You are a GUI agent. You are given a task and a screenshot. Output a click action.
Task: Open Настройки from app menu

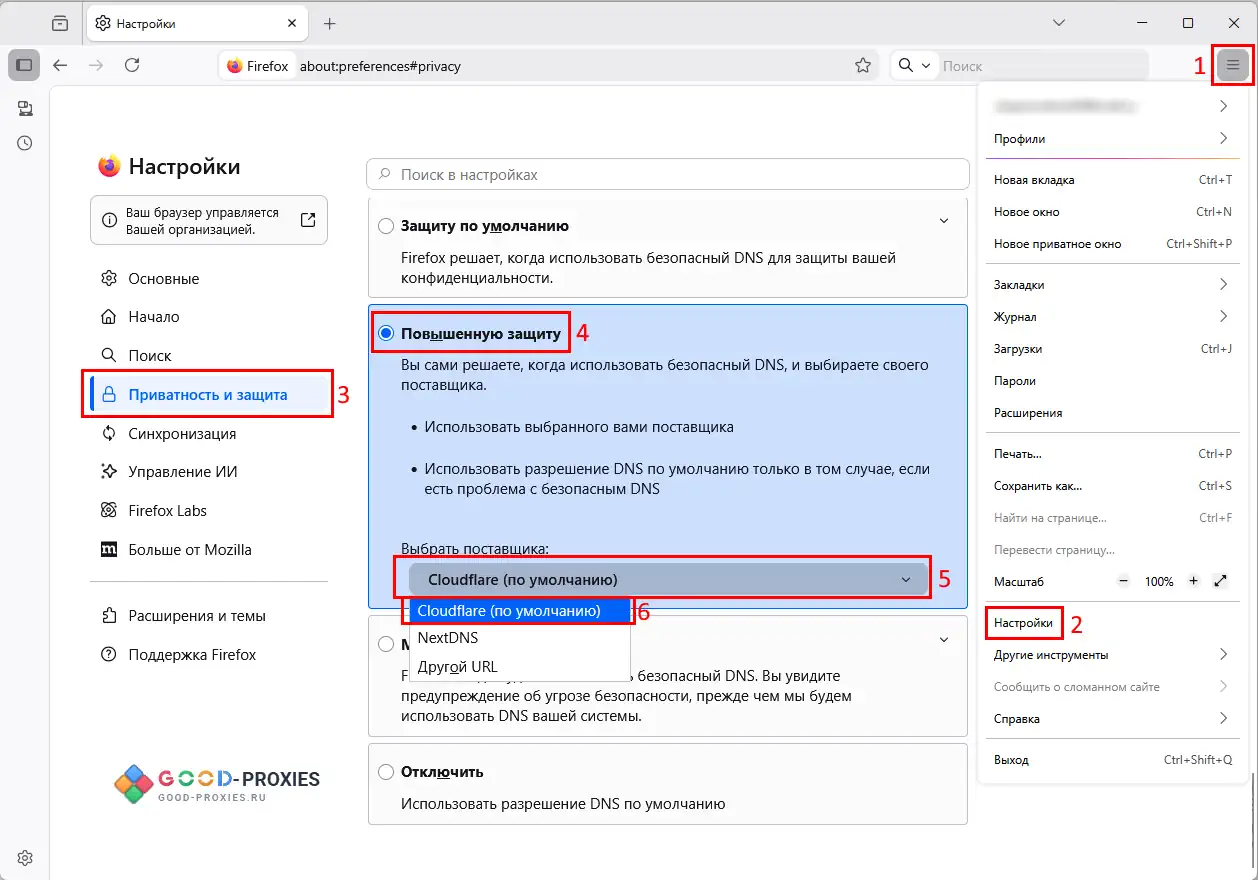1113,623
